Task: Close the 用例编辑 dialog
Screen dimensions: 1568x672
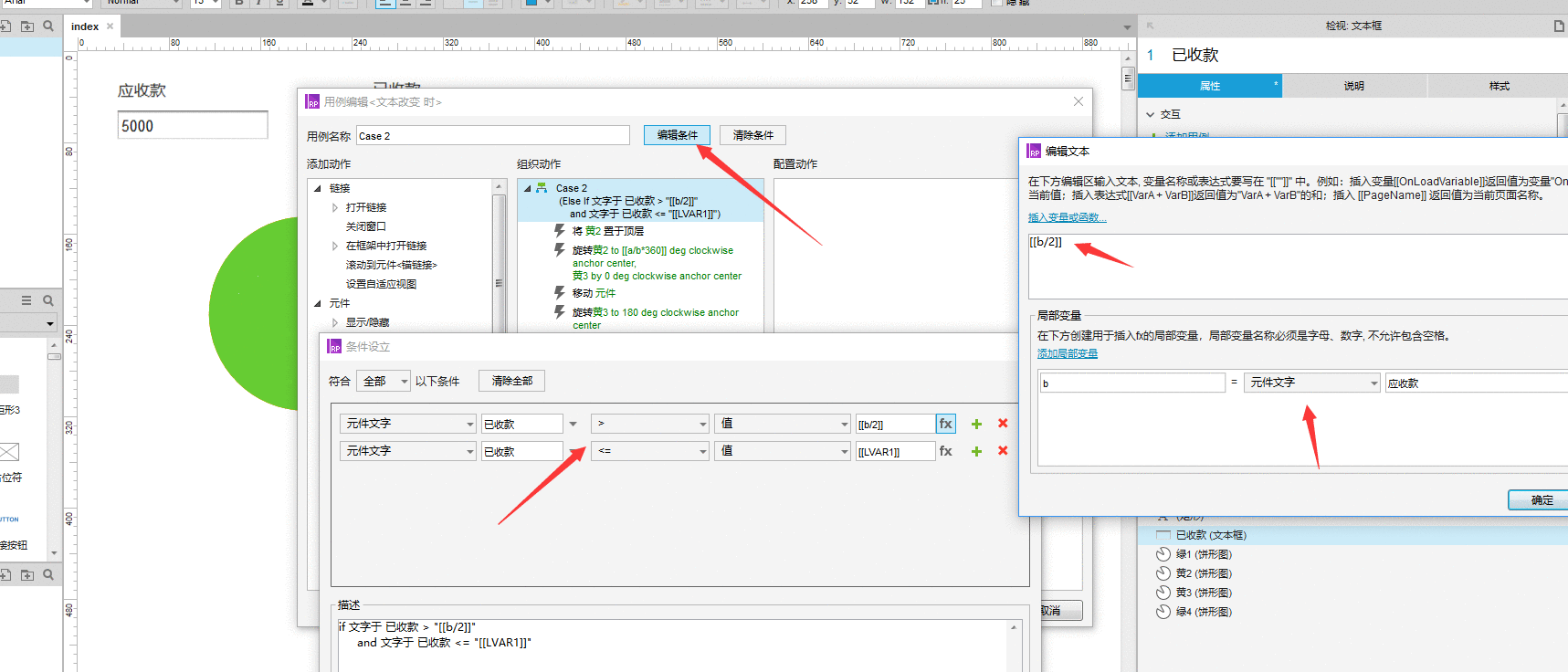Action: [1079, 101]
